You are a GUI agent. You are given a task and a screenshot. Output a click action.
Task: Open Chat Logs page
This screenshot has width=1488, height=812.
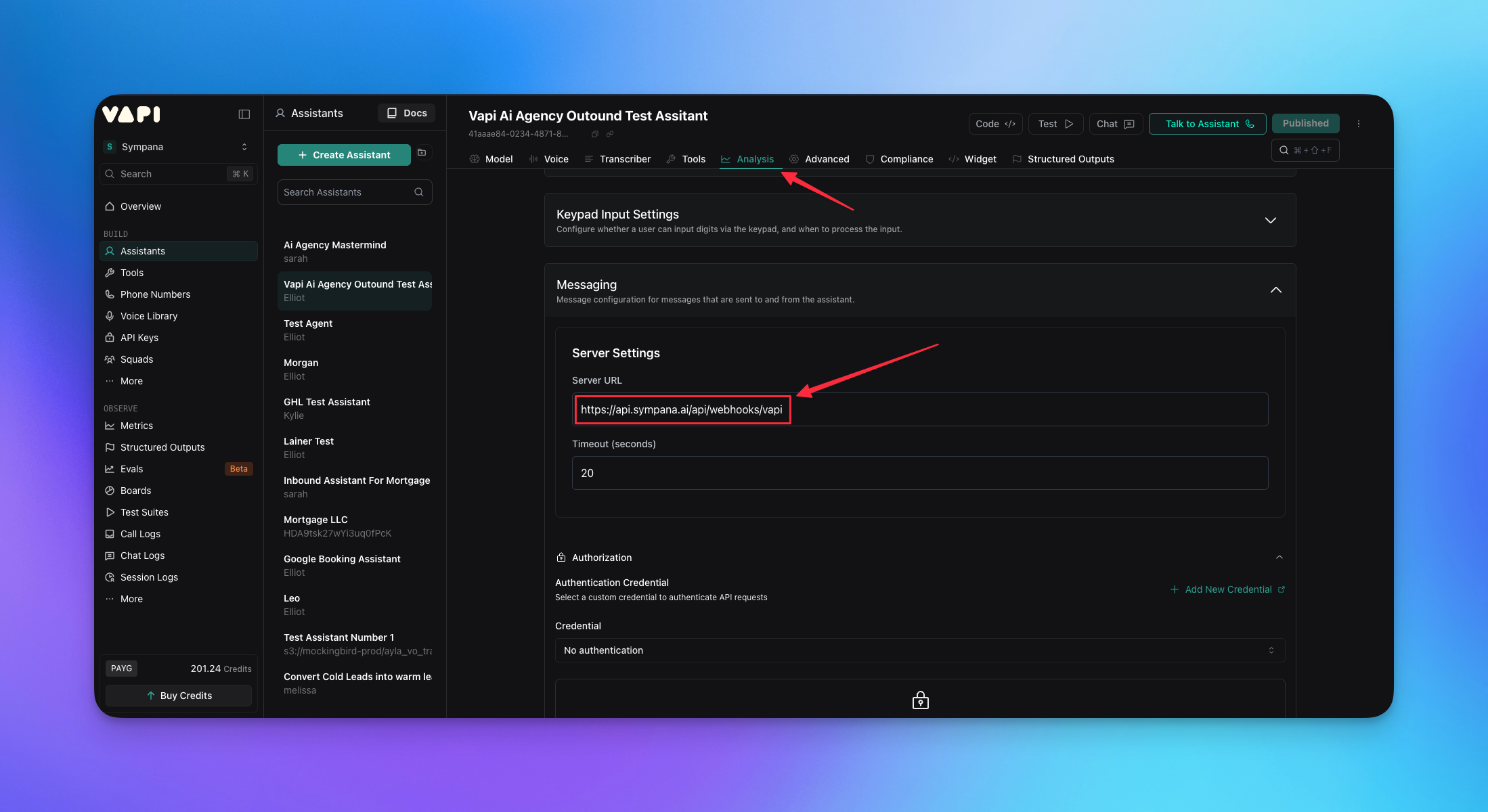click(179, 556)
